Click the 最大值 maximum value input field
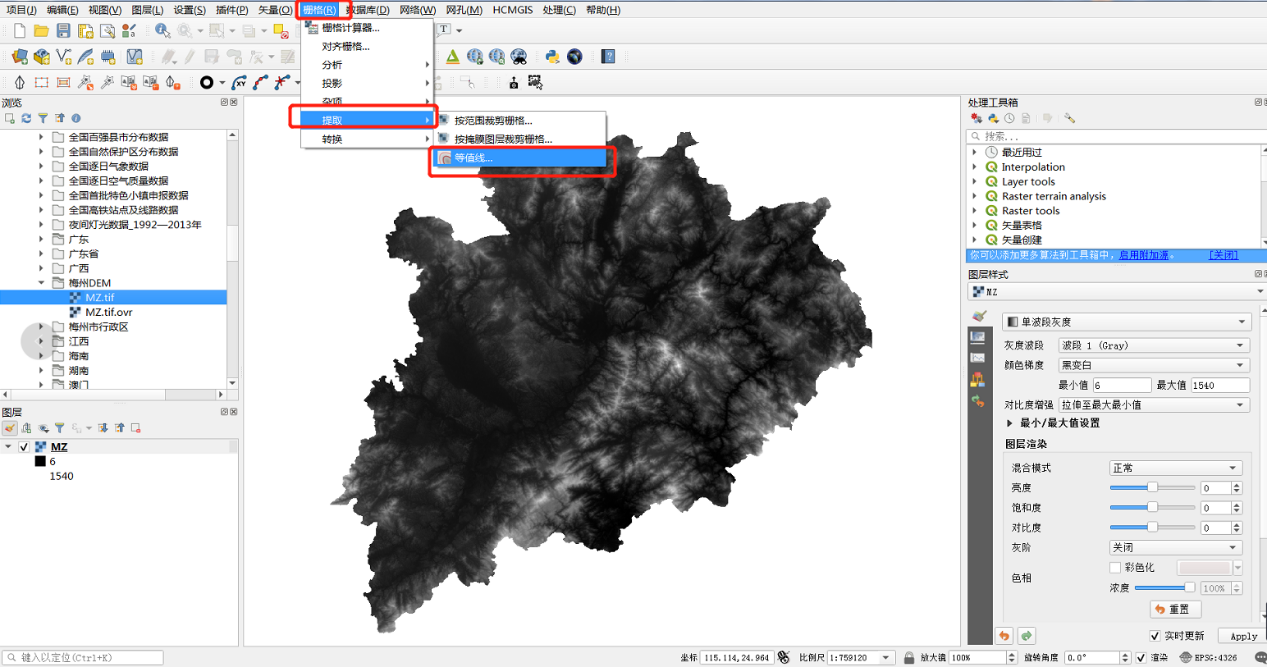This screenshot has height=667, width=1267. 1220,385
